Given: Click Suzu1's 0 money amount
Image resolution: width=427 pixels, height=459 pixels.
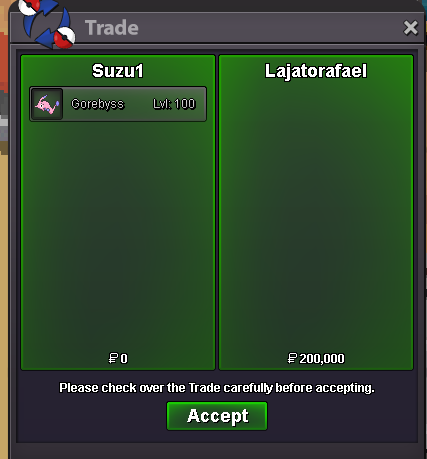Looking at the screenshot, I should [124, 359].
